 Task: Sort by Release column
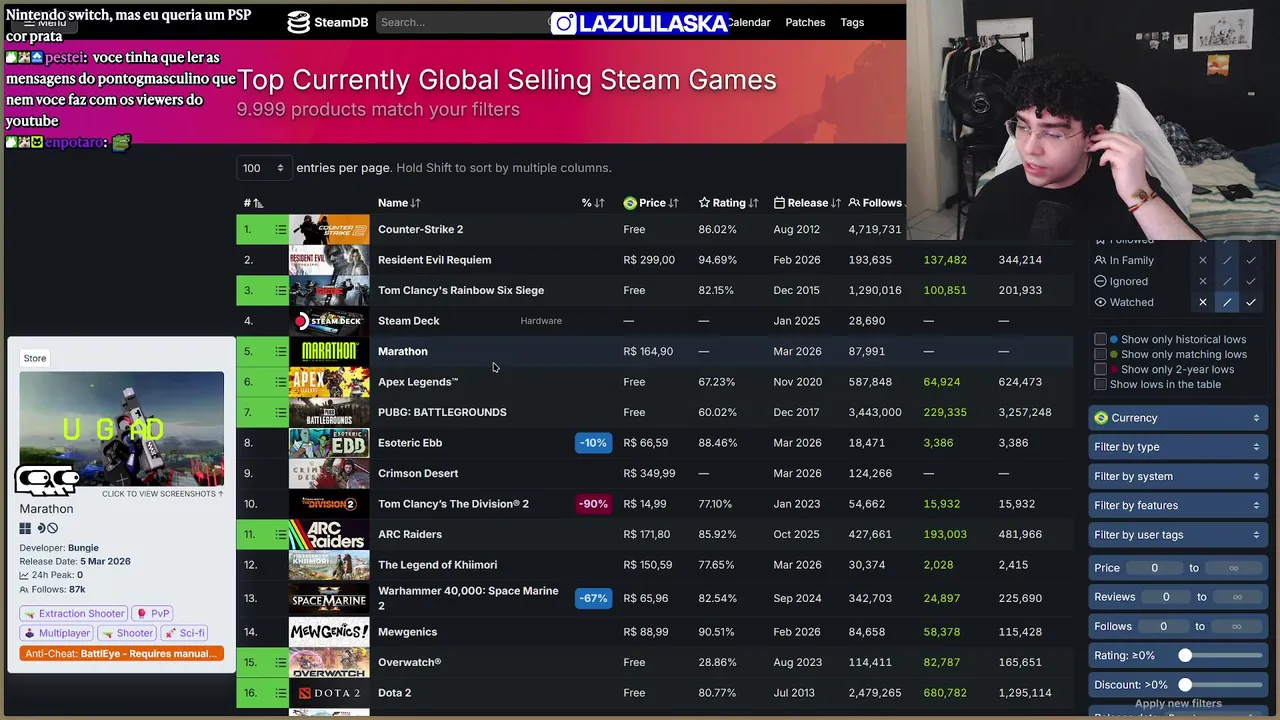pos(807,203)
